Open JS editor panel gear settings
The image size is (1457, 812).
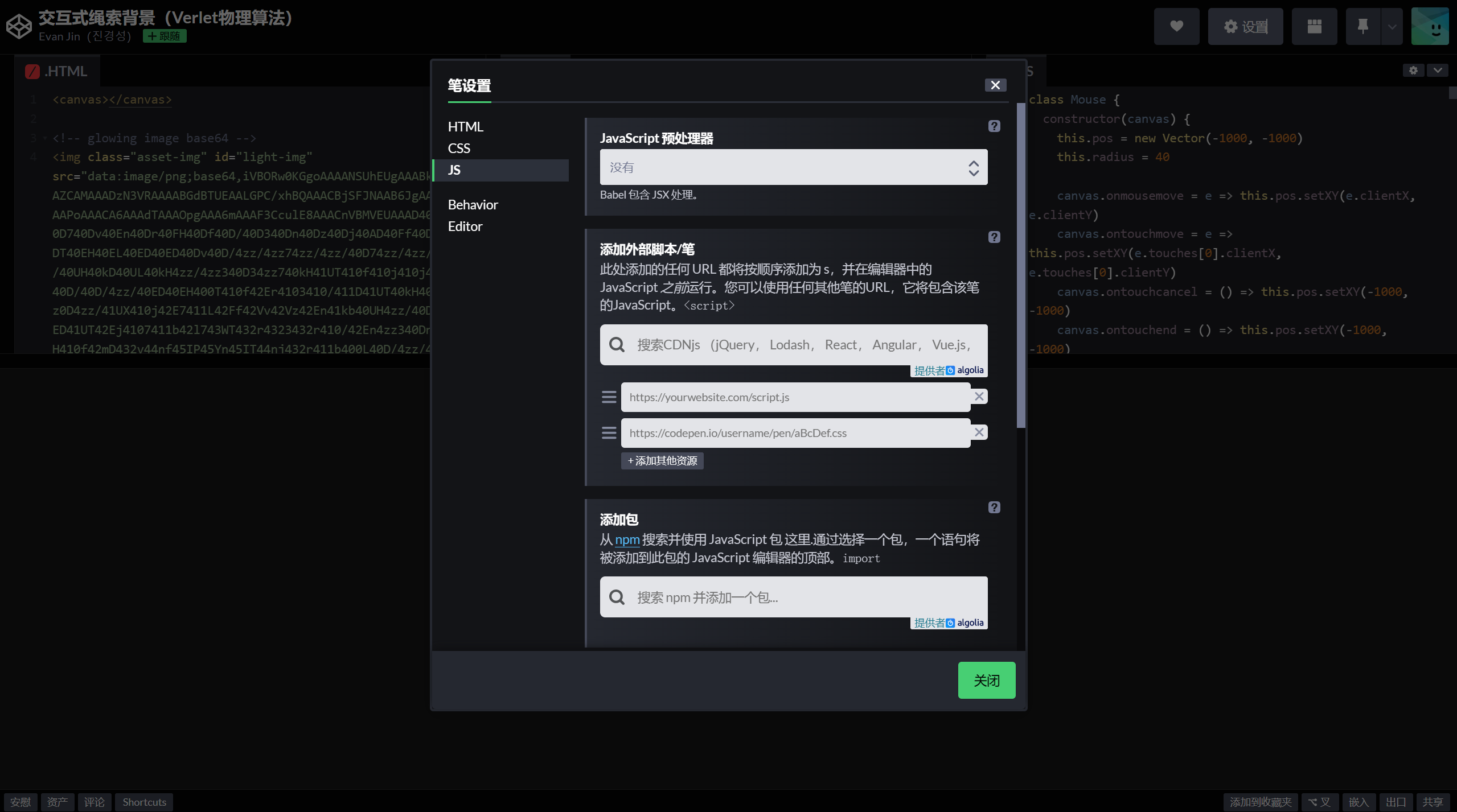pyautogui.click(x=1413, y=71)
